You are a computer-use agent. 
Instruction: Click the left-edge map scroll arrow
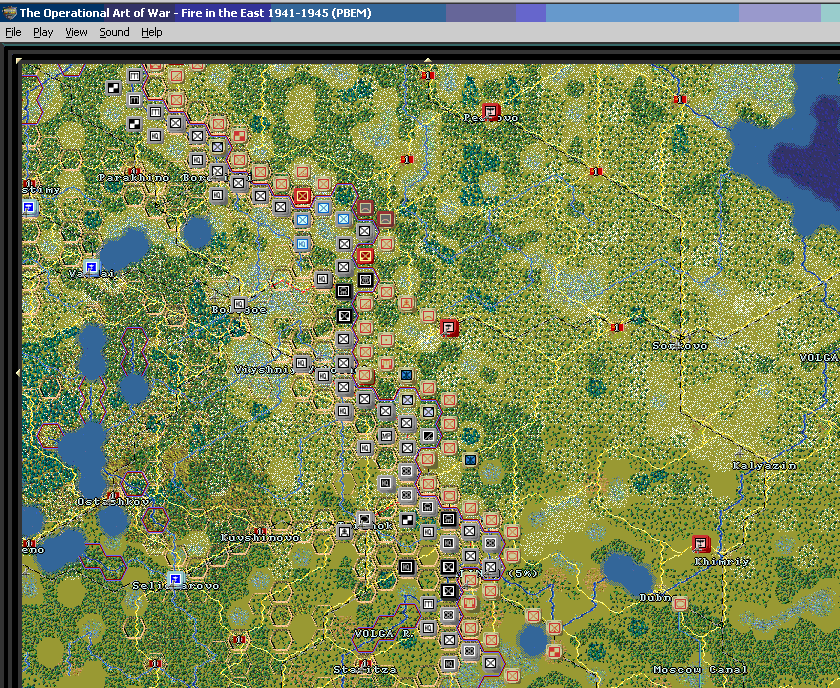pos(18,371)
